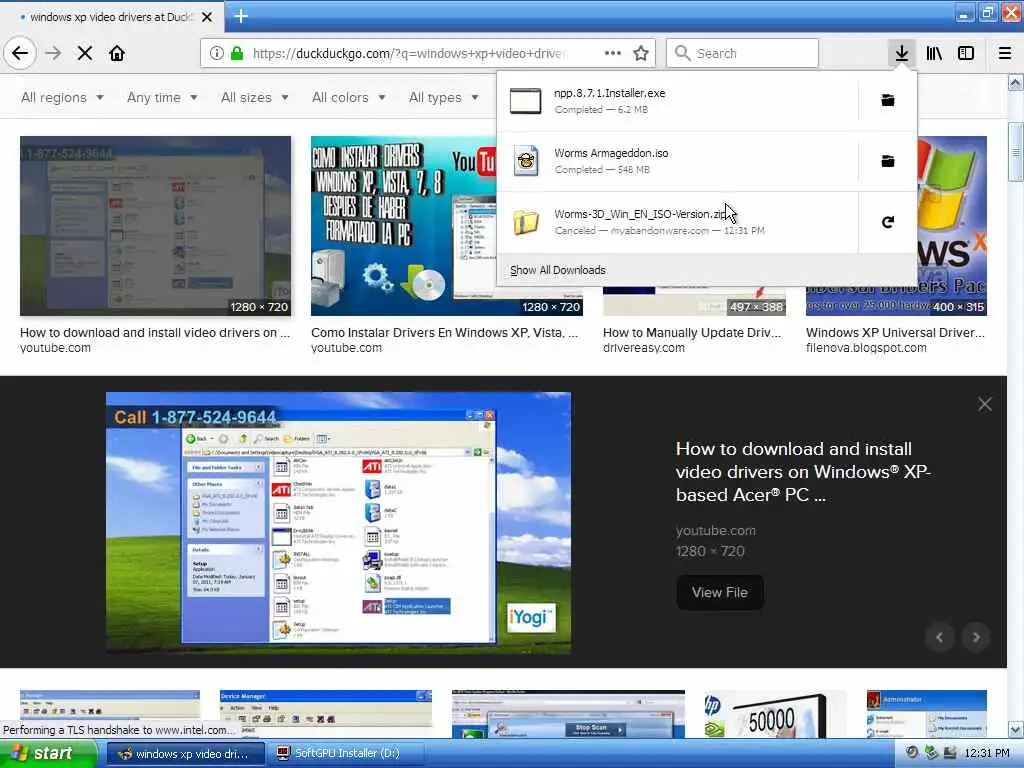Open the Library icon
The width and height of the screenshot is (1024, 768).
point(934,53)
